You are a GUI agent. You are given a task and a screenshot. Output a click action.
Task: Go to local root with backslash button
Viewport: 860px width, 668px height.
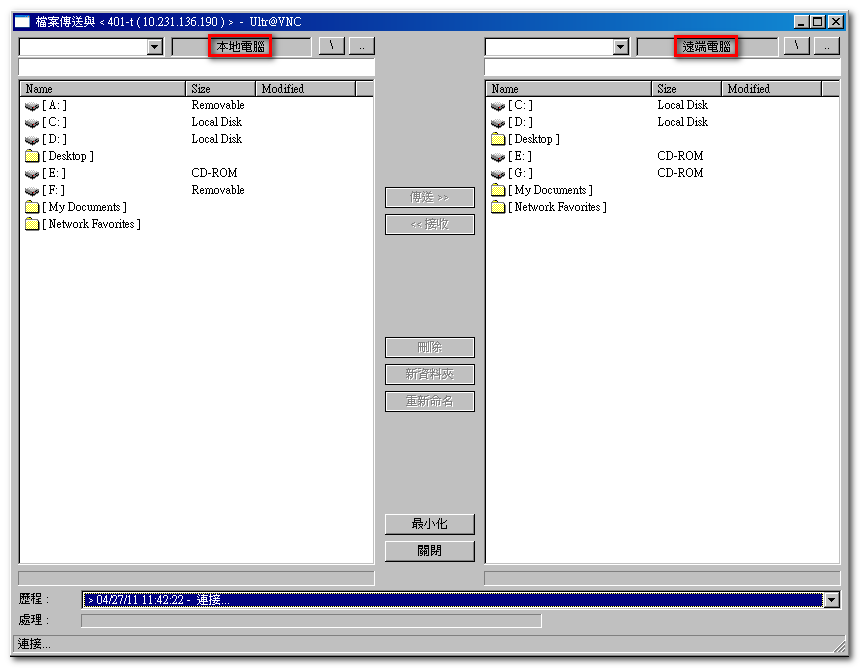point(331,46)
